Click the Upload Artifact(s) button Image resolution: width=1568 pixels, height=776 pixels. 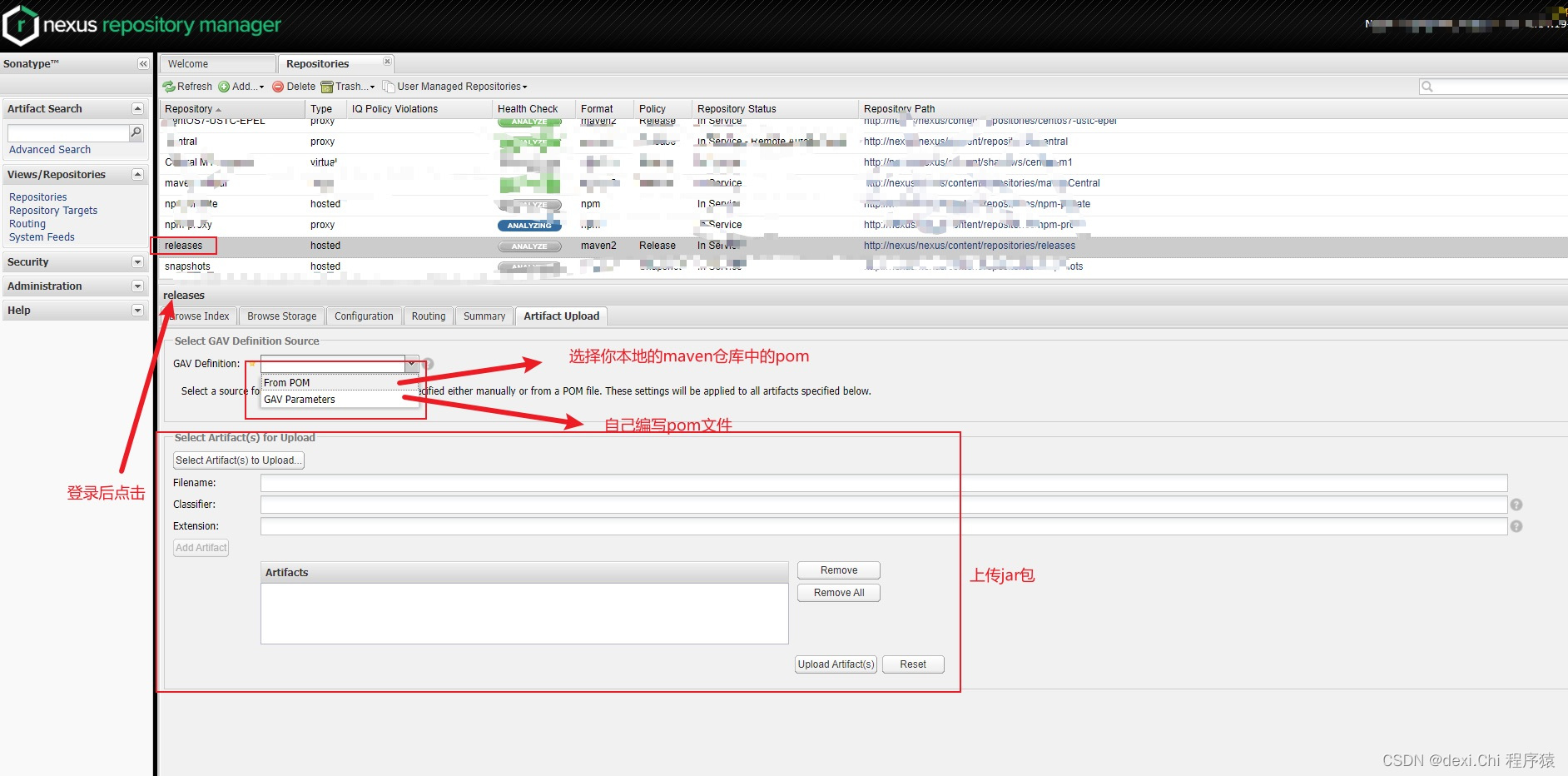pos(836,664)
